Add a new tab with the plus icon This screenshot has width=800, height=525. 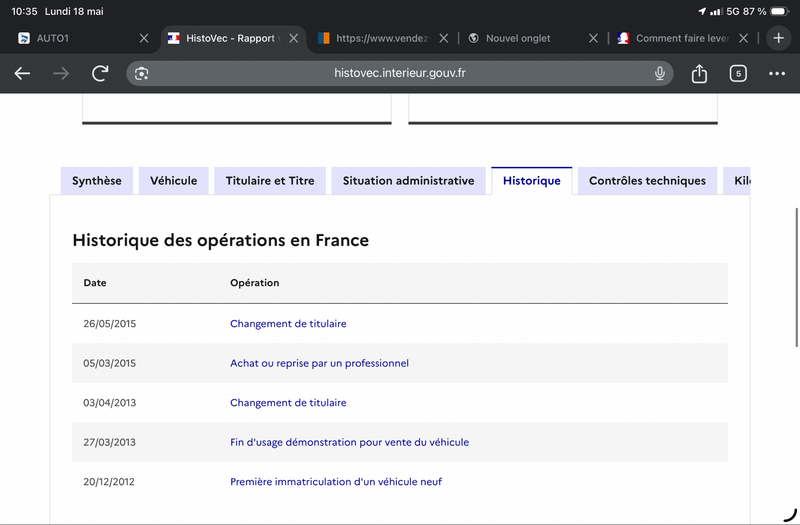pyautogui.click(x=779, y=38)
